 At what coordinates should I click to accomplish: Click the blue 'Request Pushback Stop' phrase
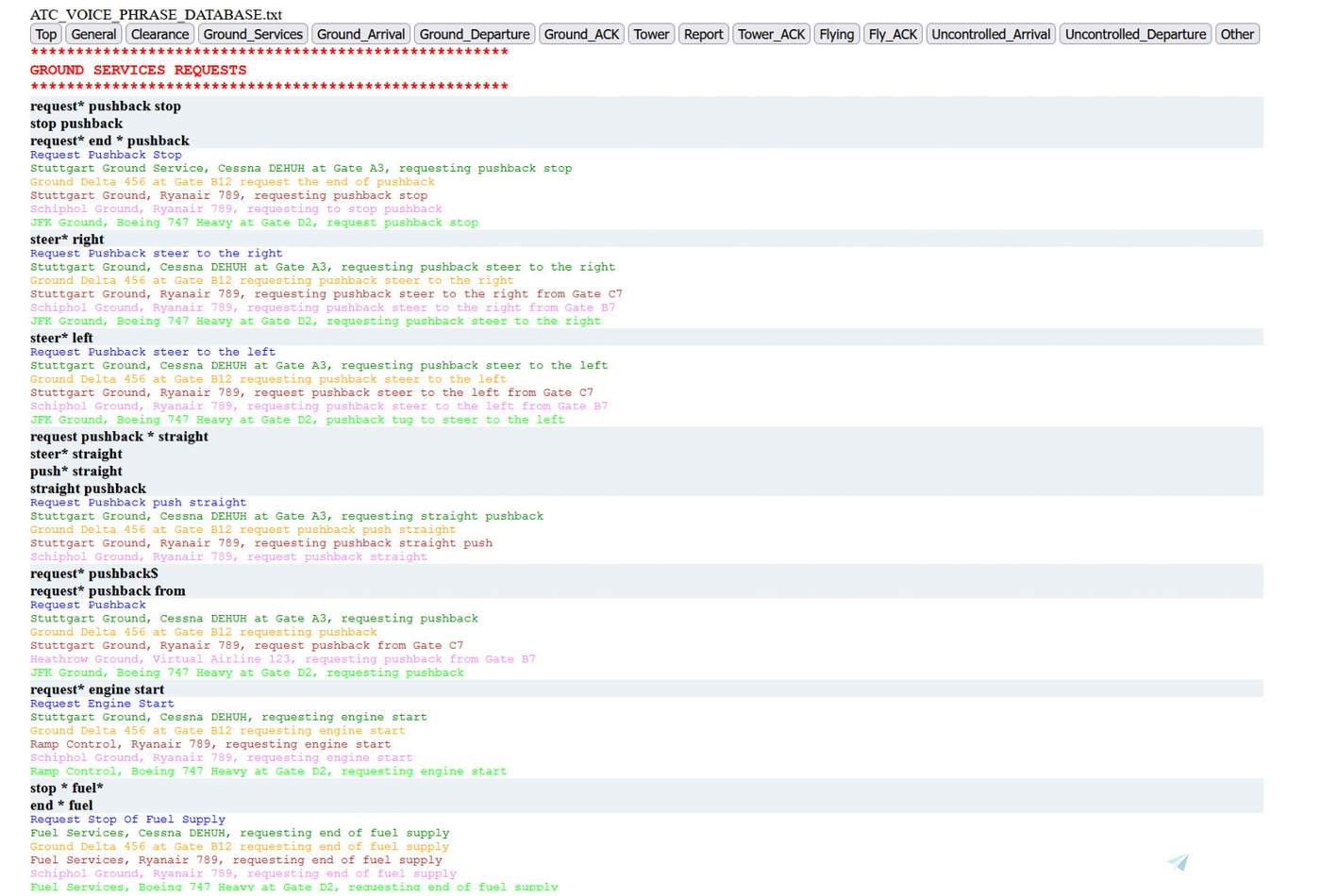106,155
